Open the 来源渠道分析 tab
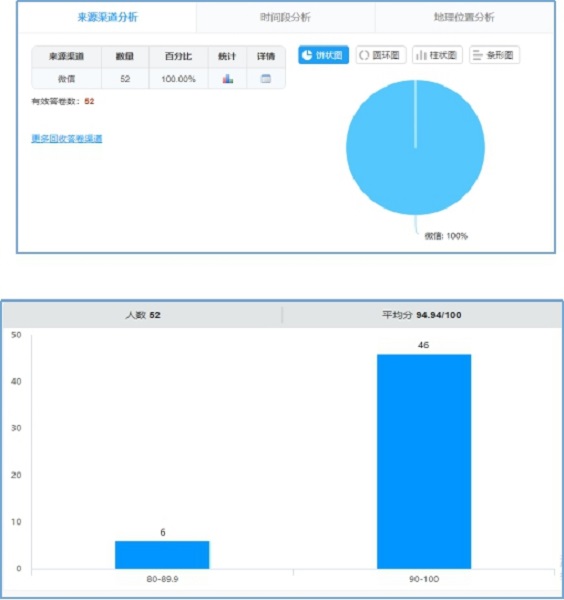Viewport: 564px width, 600px height. [x=108, y=17]
